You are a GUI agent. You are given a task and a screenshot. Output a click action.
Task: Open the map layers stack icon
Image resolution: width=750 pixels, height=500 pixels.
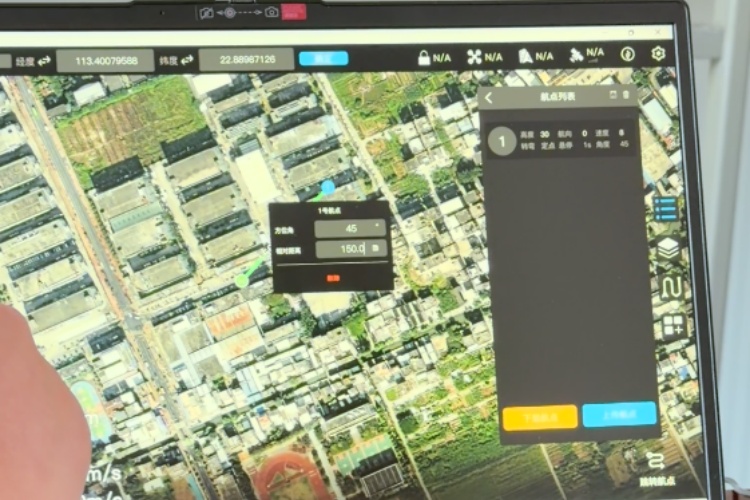coord(668,249)
